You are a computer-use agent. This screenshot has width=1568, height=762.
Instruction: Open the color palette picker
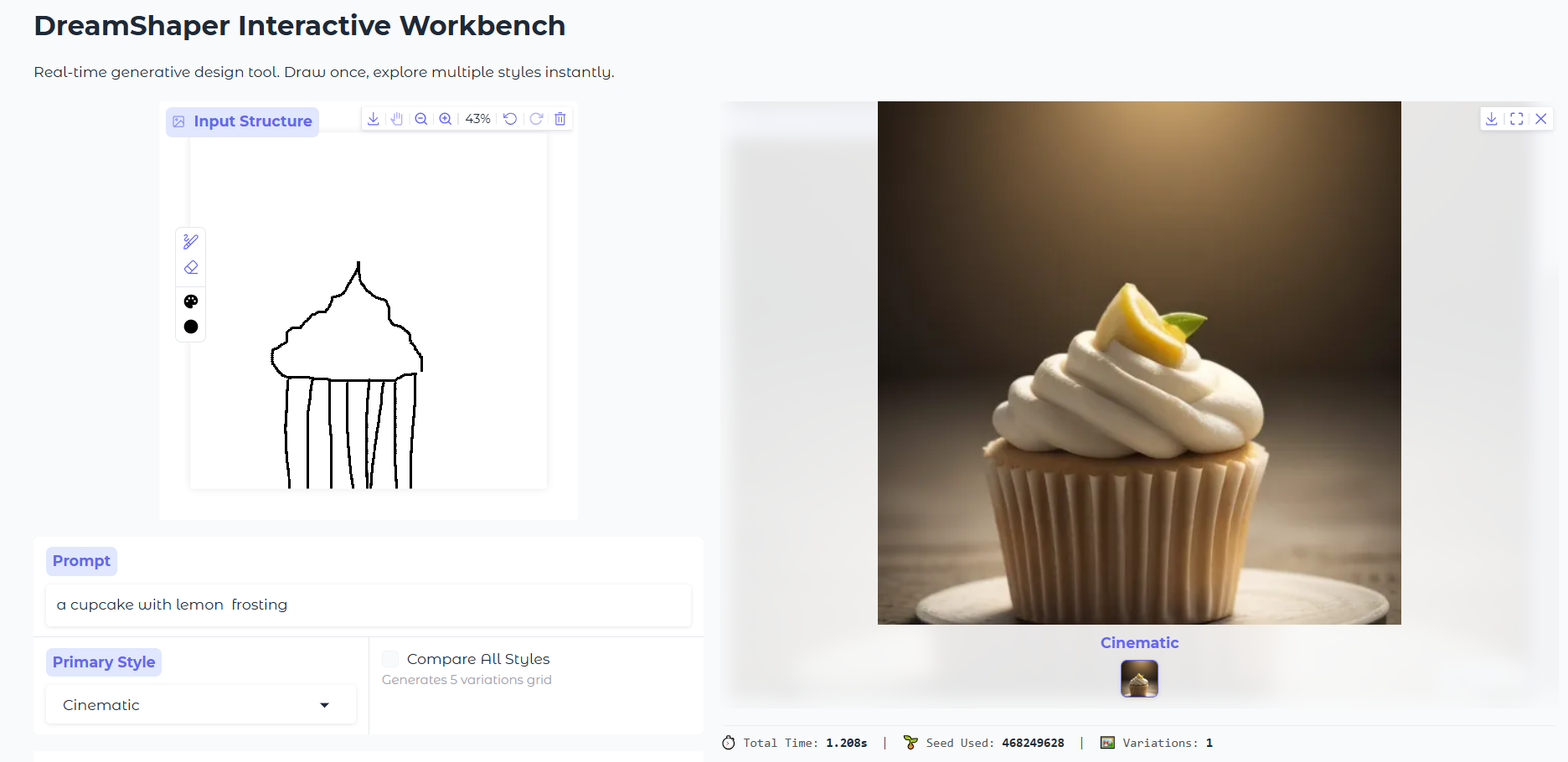point(191,301)
